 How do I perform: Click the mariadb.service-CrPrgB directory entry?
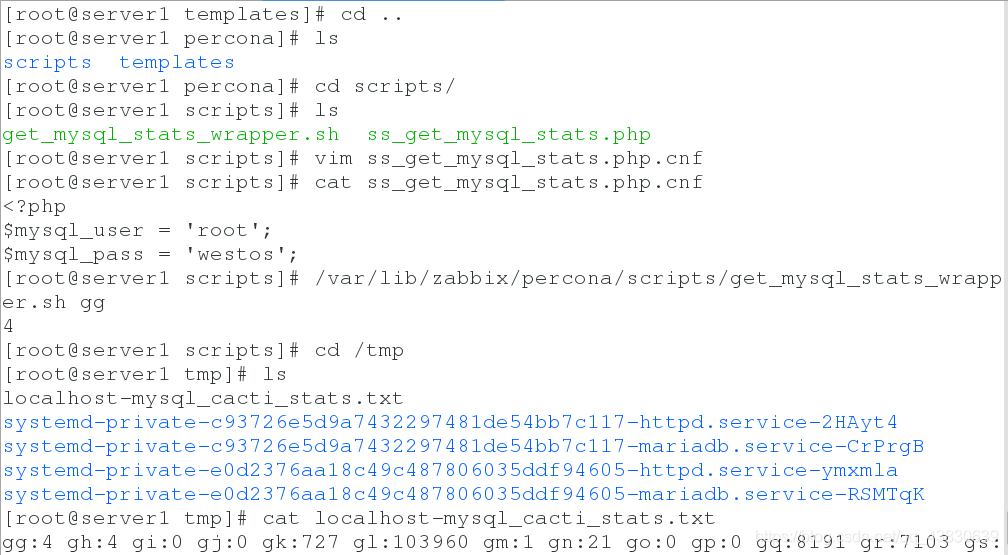coord(464,446)
